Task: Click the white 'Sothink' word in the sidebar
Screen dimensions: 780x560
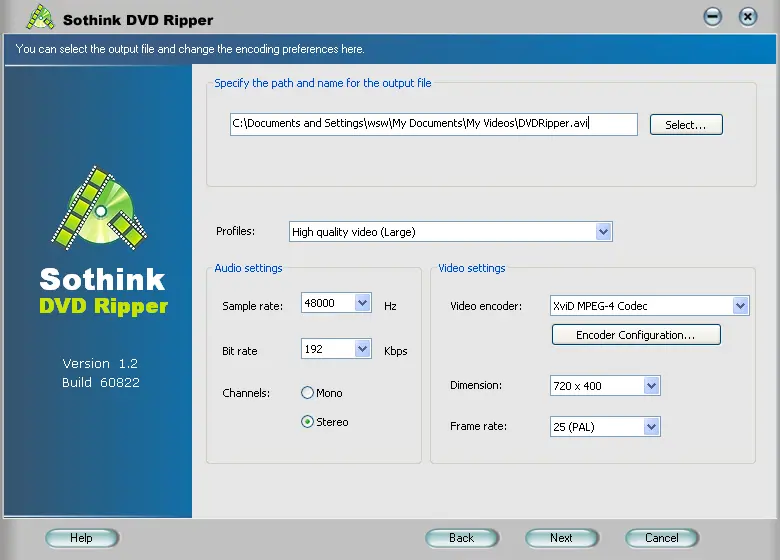Action: 102,279
